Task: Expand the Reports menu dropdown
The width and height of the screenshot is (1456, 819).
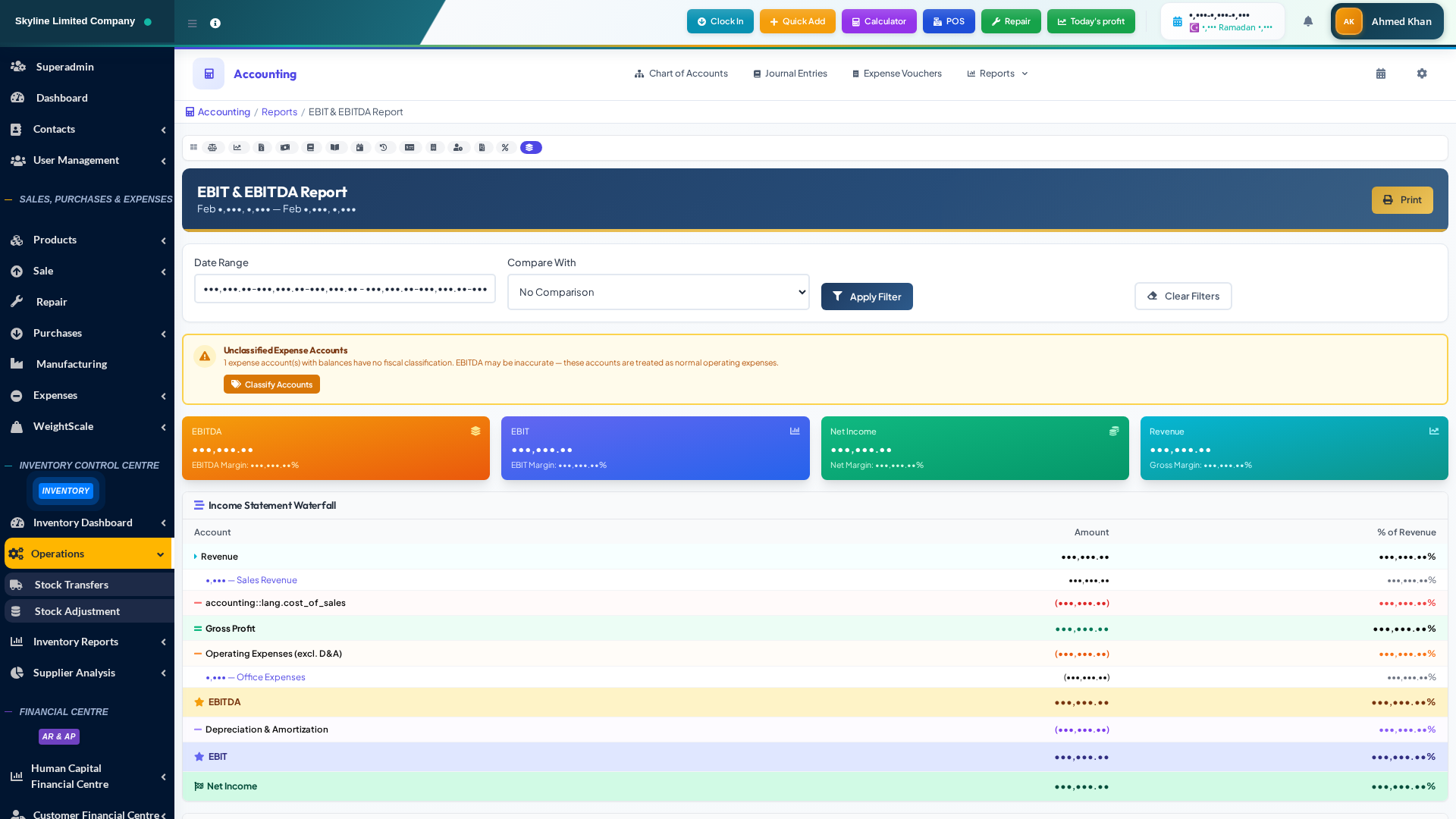Action: tap(997, 74)
